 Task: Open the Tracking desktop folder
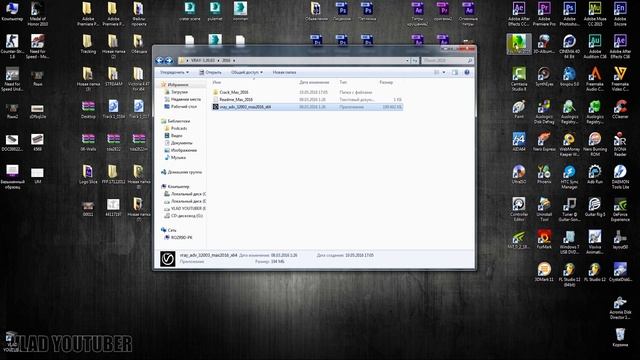(88, 44)
